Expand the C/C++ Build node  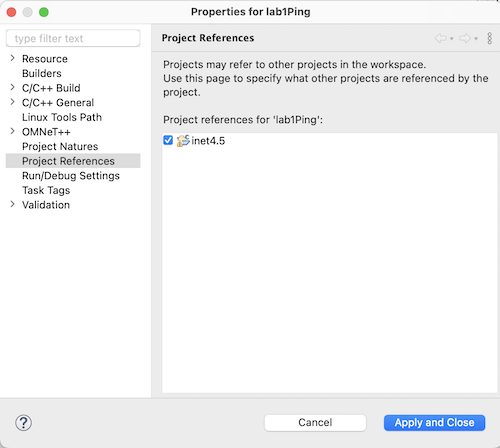tap(12, 88)
